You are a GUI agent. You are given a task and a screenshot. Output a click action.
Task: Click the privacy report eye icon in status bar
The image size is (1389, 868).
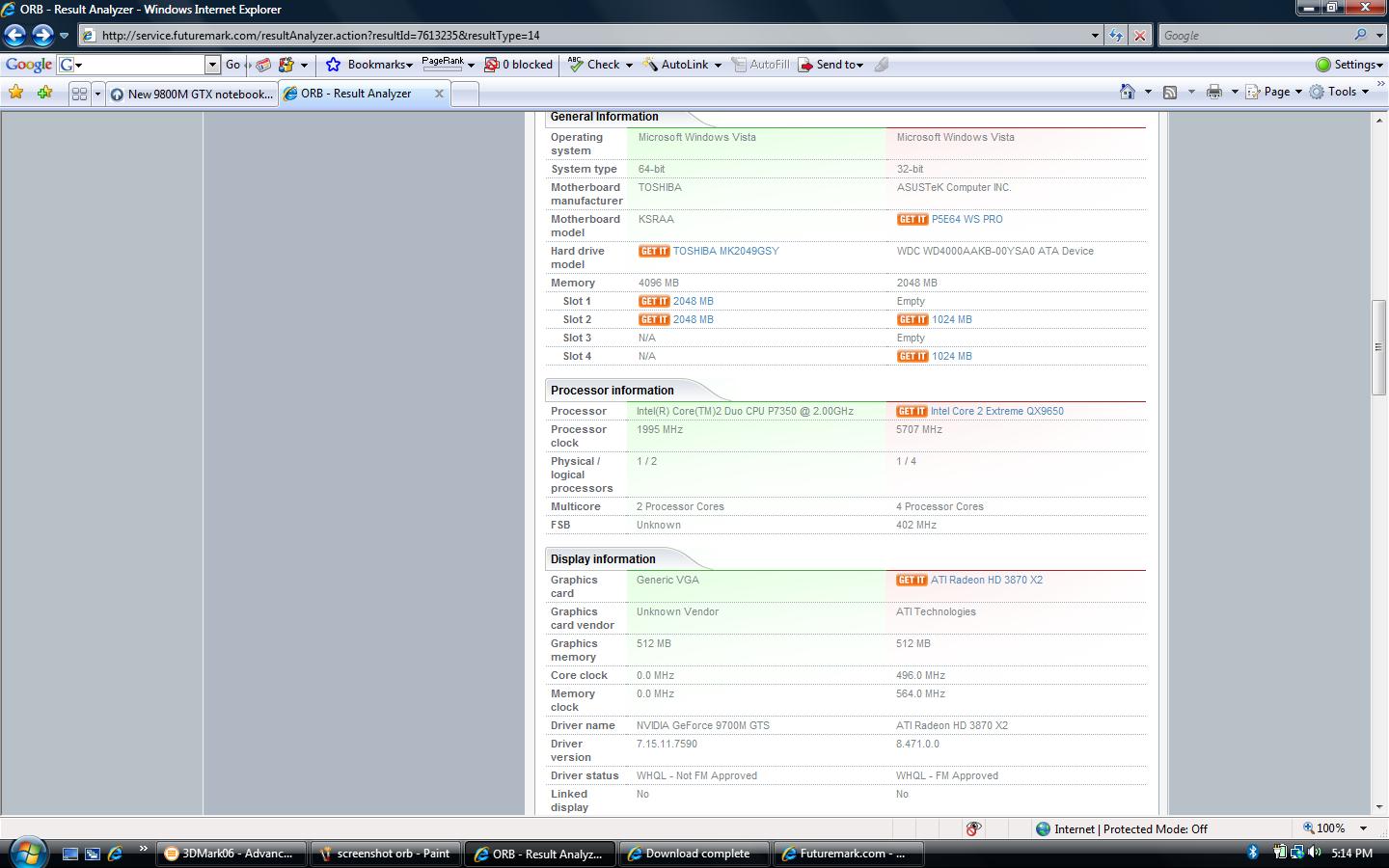[x=973, y=828]
